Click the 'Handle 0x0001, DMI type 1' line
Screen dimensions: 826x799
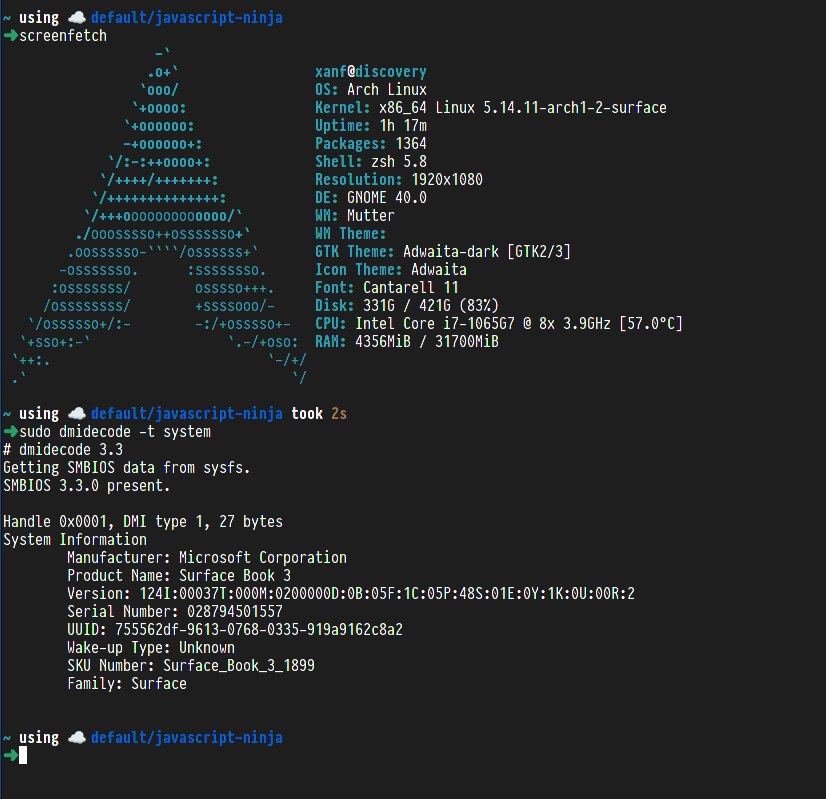(143, 521)
